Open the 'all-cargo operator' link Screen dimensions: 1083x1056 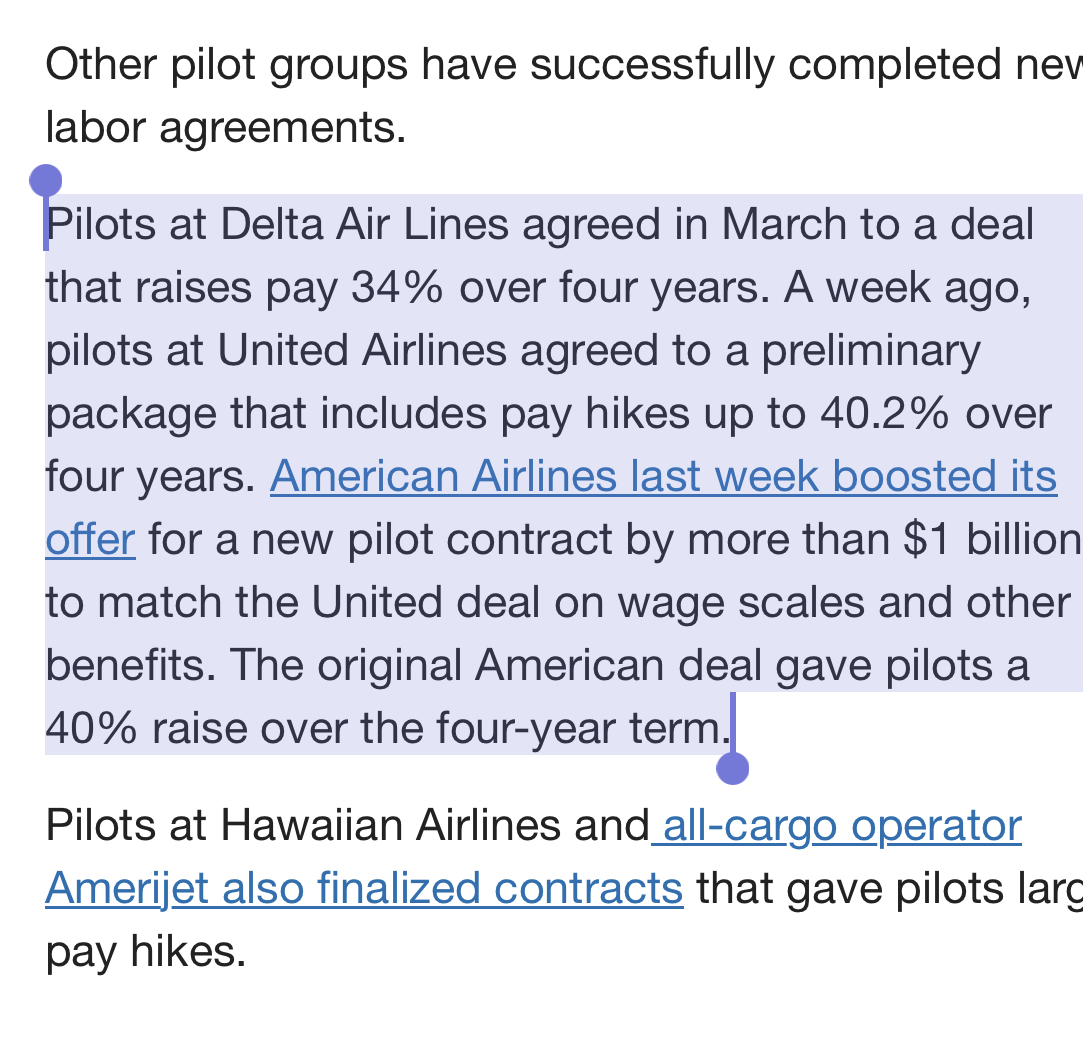click(836, 825)
